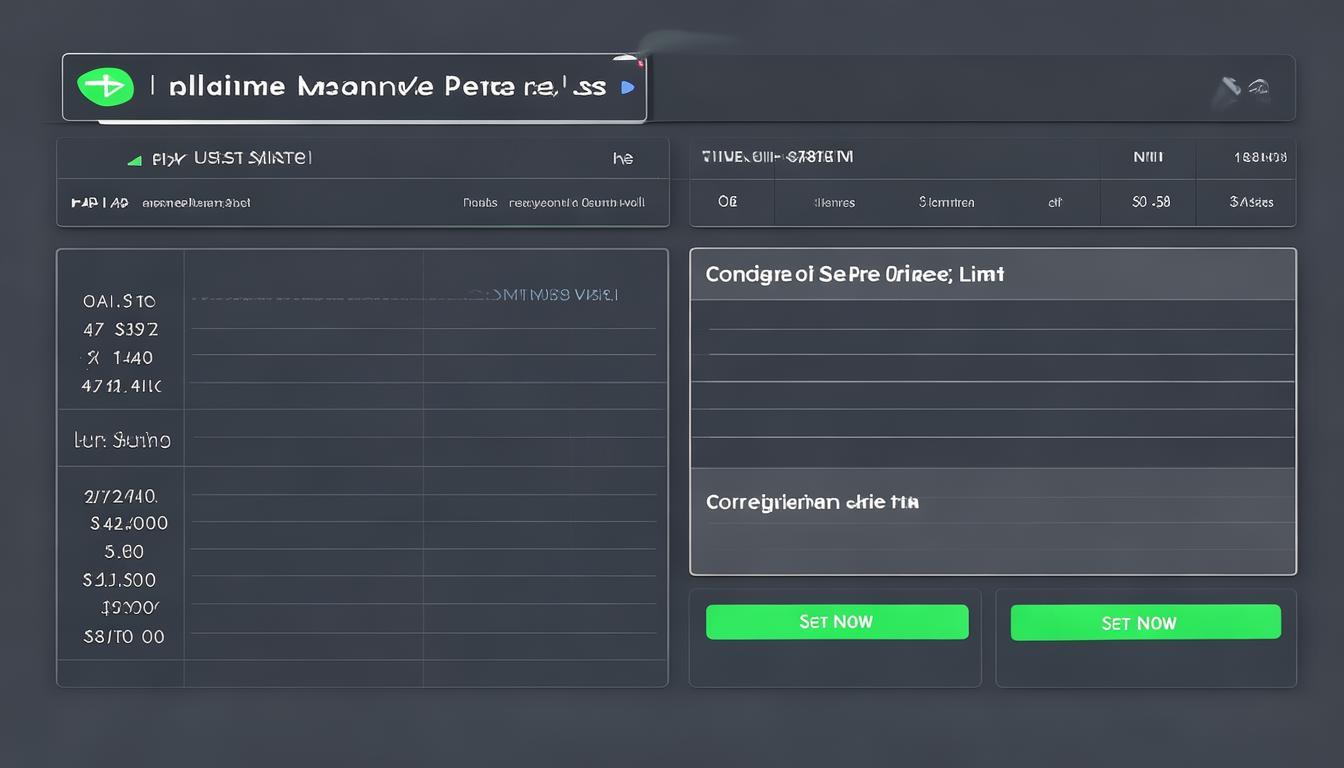Click the 'X 1440' row label
The image size is (1344, 768).
coord(120,358)
